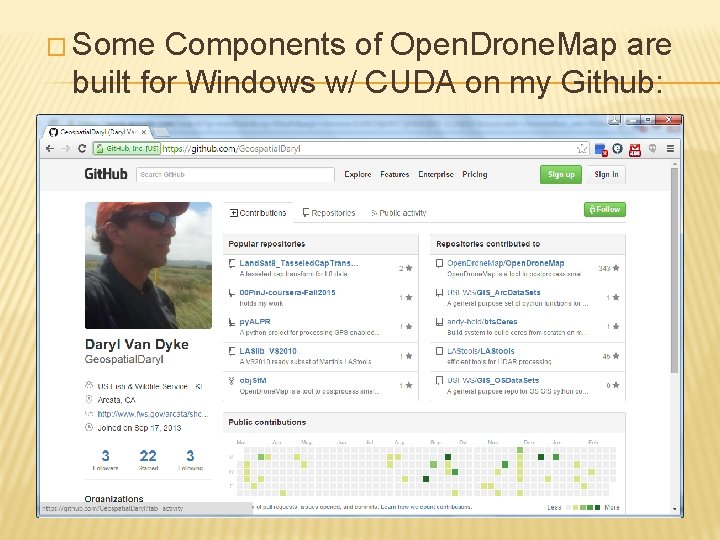Select the Contributions tab
The image size is (720, 540).
point(258,213)
